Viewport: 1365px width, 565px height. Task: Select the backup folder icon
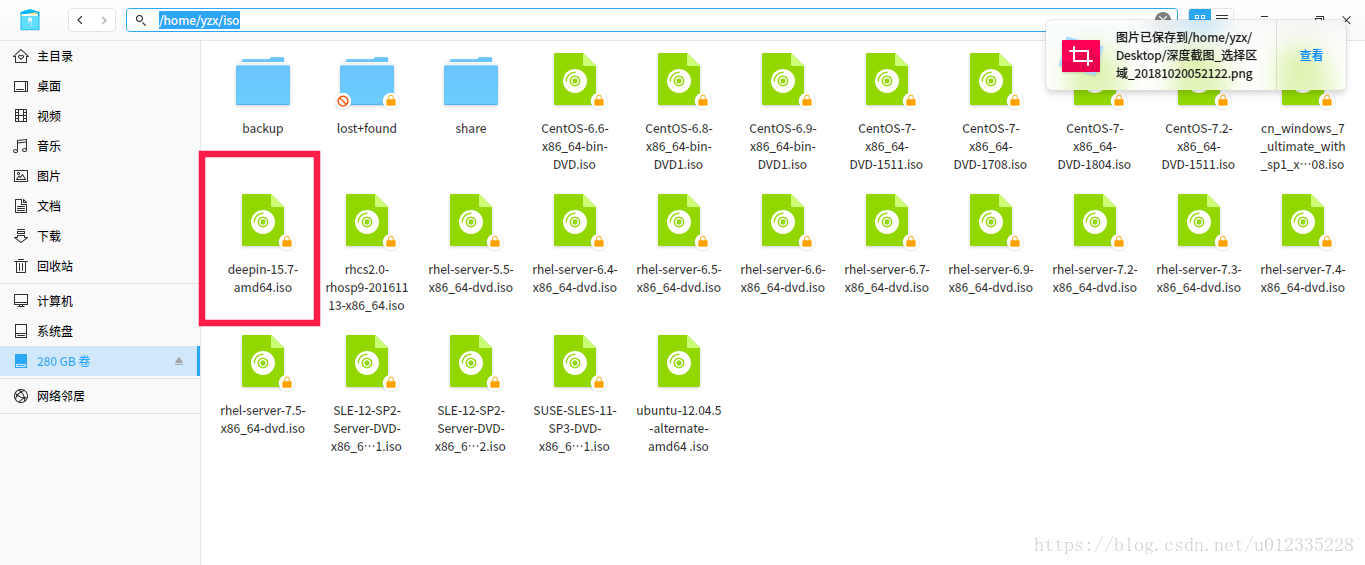tap(263, 80)
